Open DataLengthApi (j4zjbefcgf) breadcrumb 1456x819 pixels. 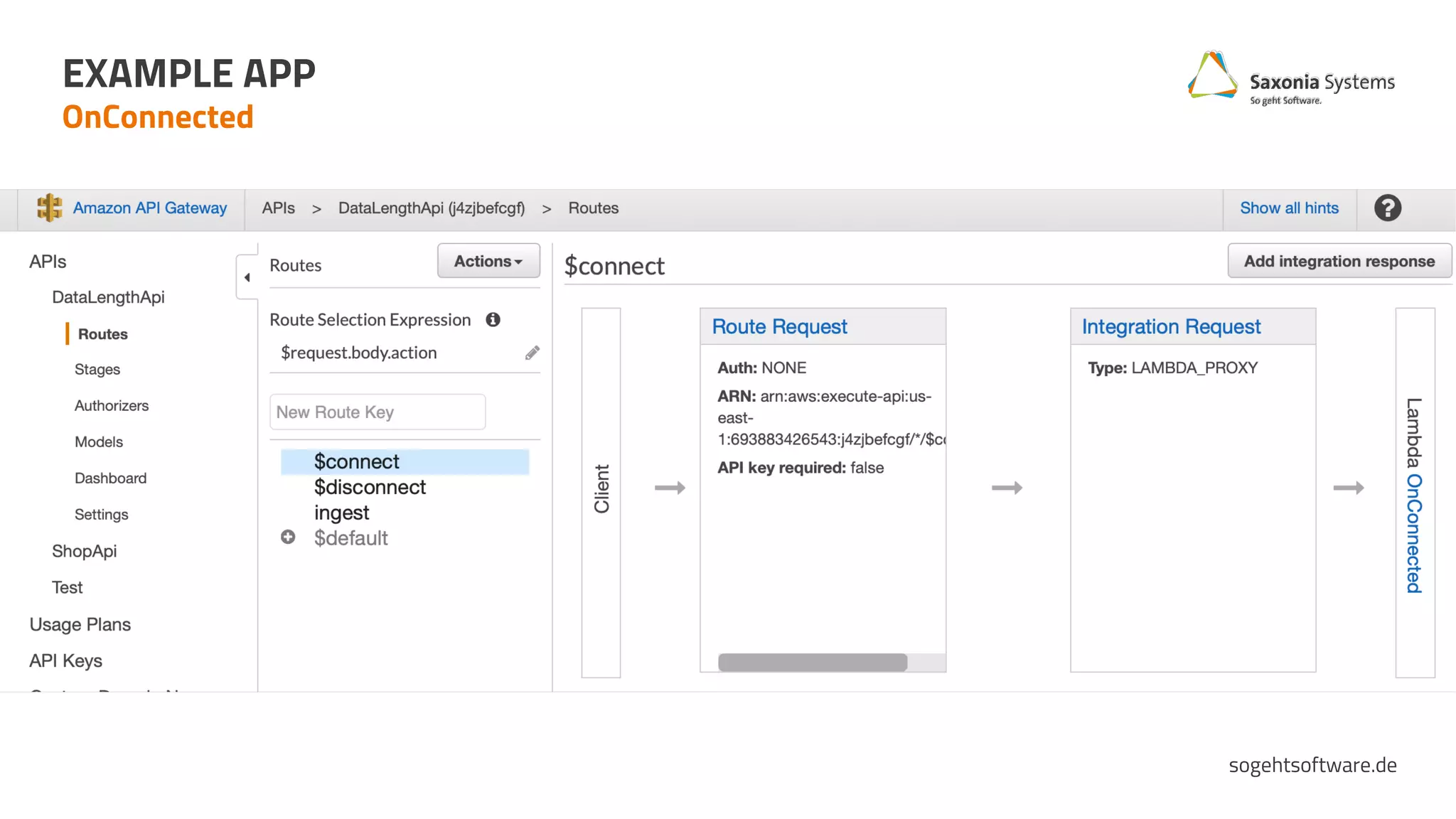point(432,208)
